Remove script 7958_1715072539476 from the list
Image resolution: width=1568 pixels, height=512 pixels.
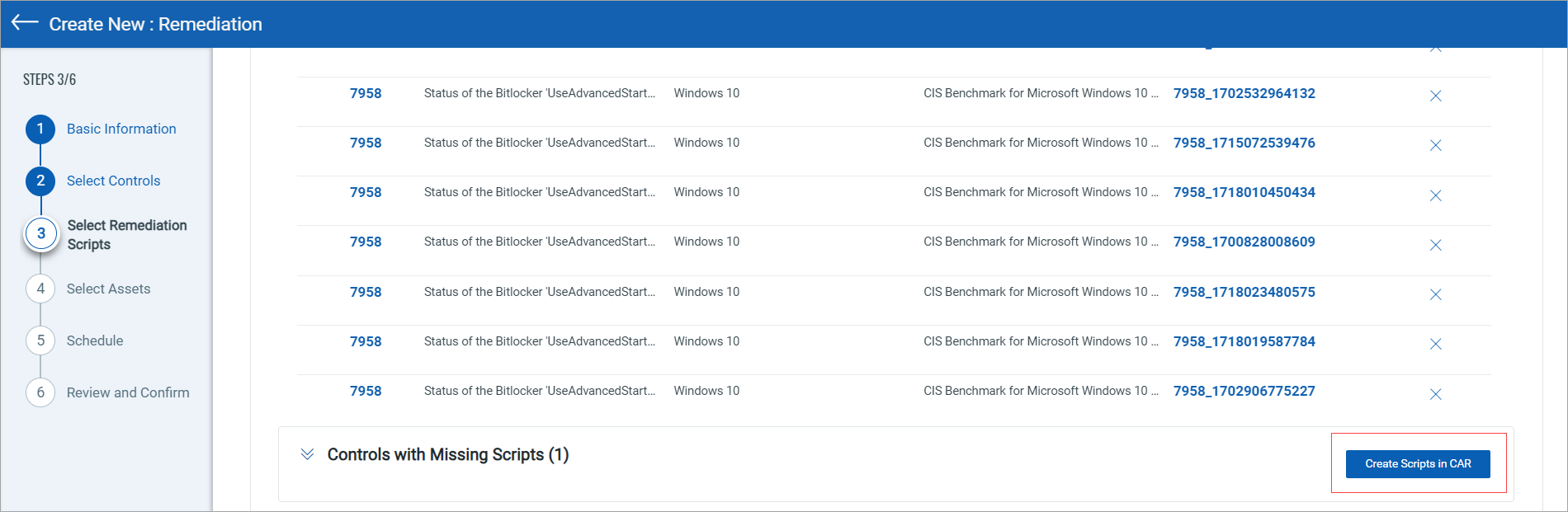click(1436, 145)
